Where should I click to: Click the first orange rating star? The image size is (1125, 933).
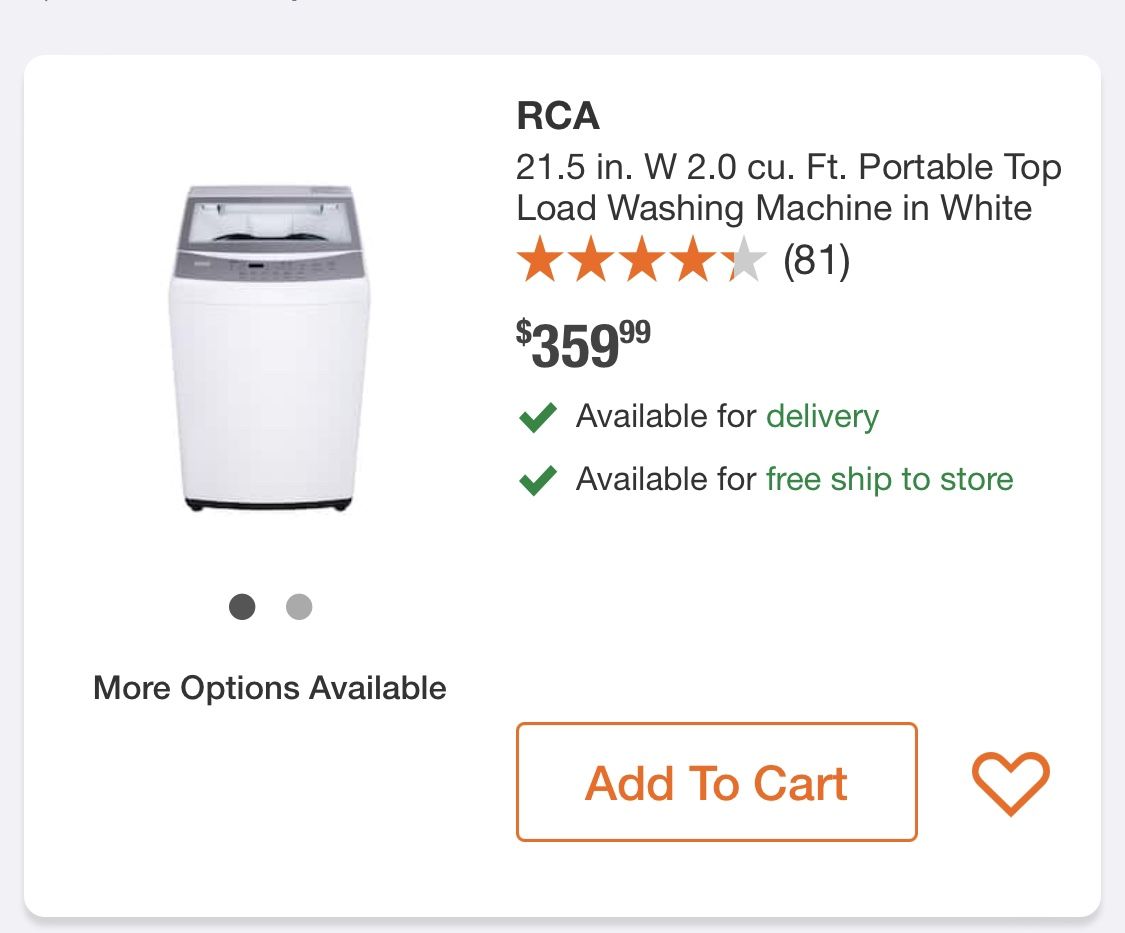(540, 261)
